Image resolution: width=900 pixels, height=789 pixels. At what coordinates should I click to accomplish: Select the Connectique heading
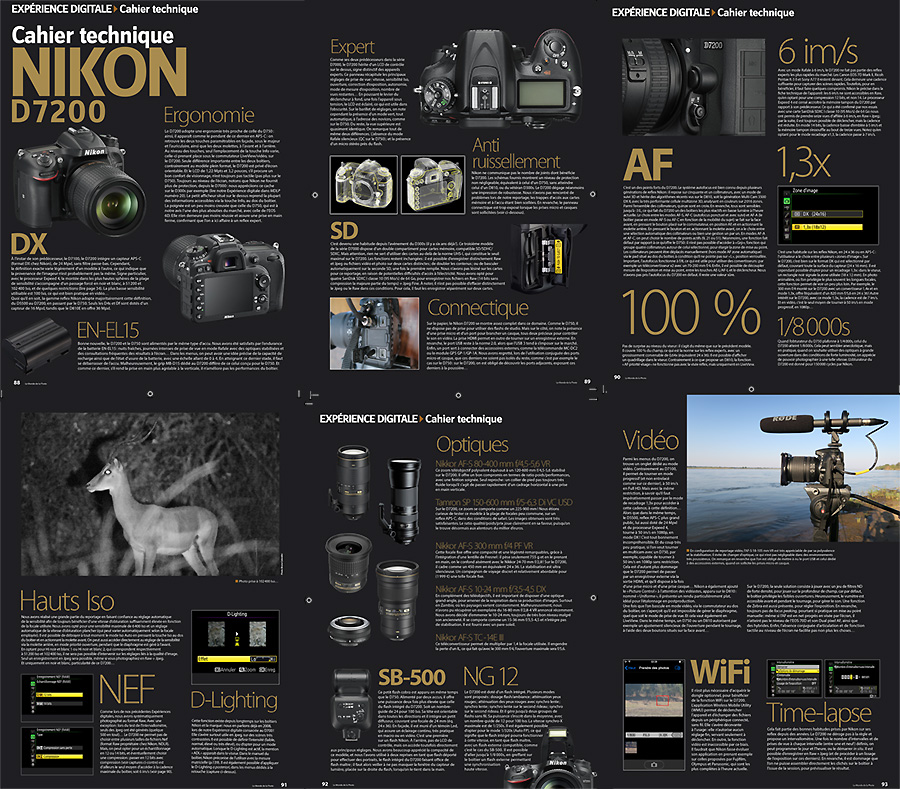click(x=478, y=308)
